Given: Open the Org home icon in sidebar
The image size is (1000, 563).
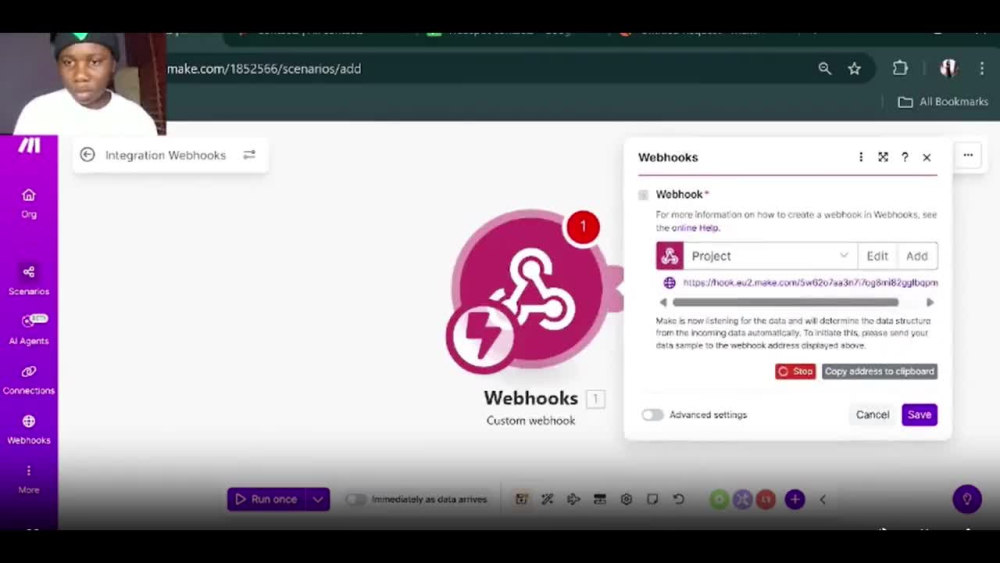Looking at the screenshot, I should [x=29, y=203].
